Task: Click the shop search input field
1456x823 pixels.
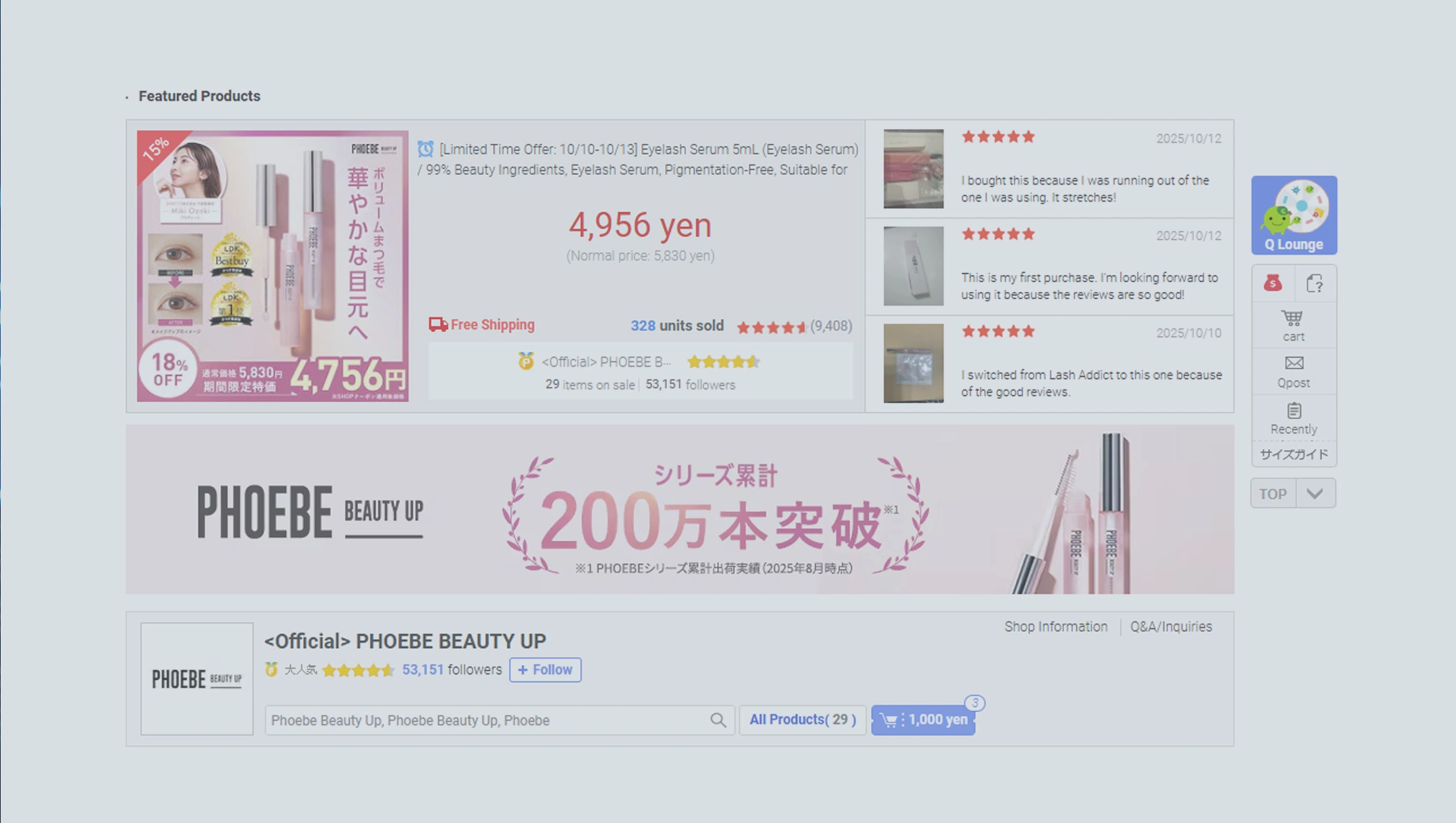Action: click(x=485, y=720)
